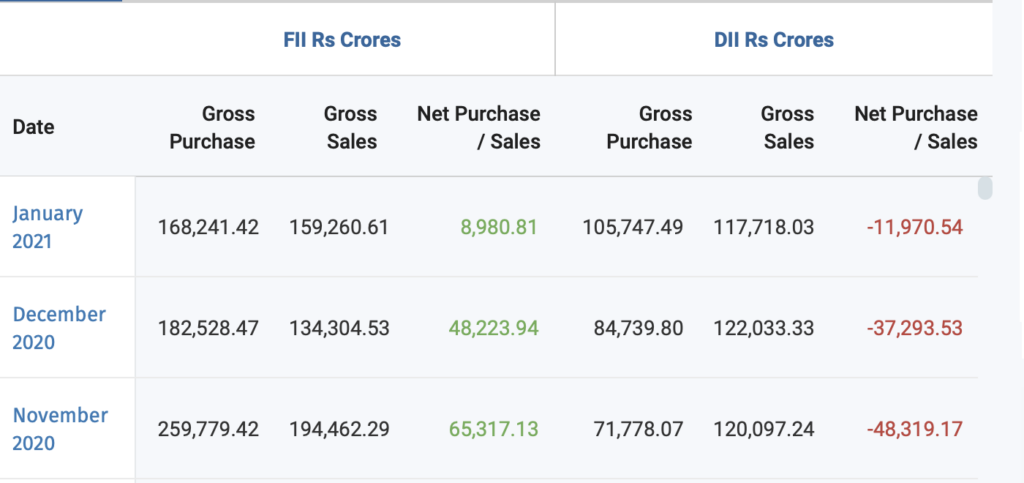Select the DII Rs Crores header tab
Image resolution: width=1024 pixels, height=483 pixels.
tap(774, 40)
